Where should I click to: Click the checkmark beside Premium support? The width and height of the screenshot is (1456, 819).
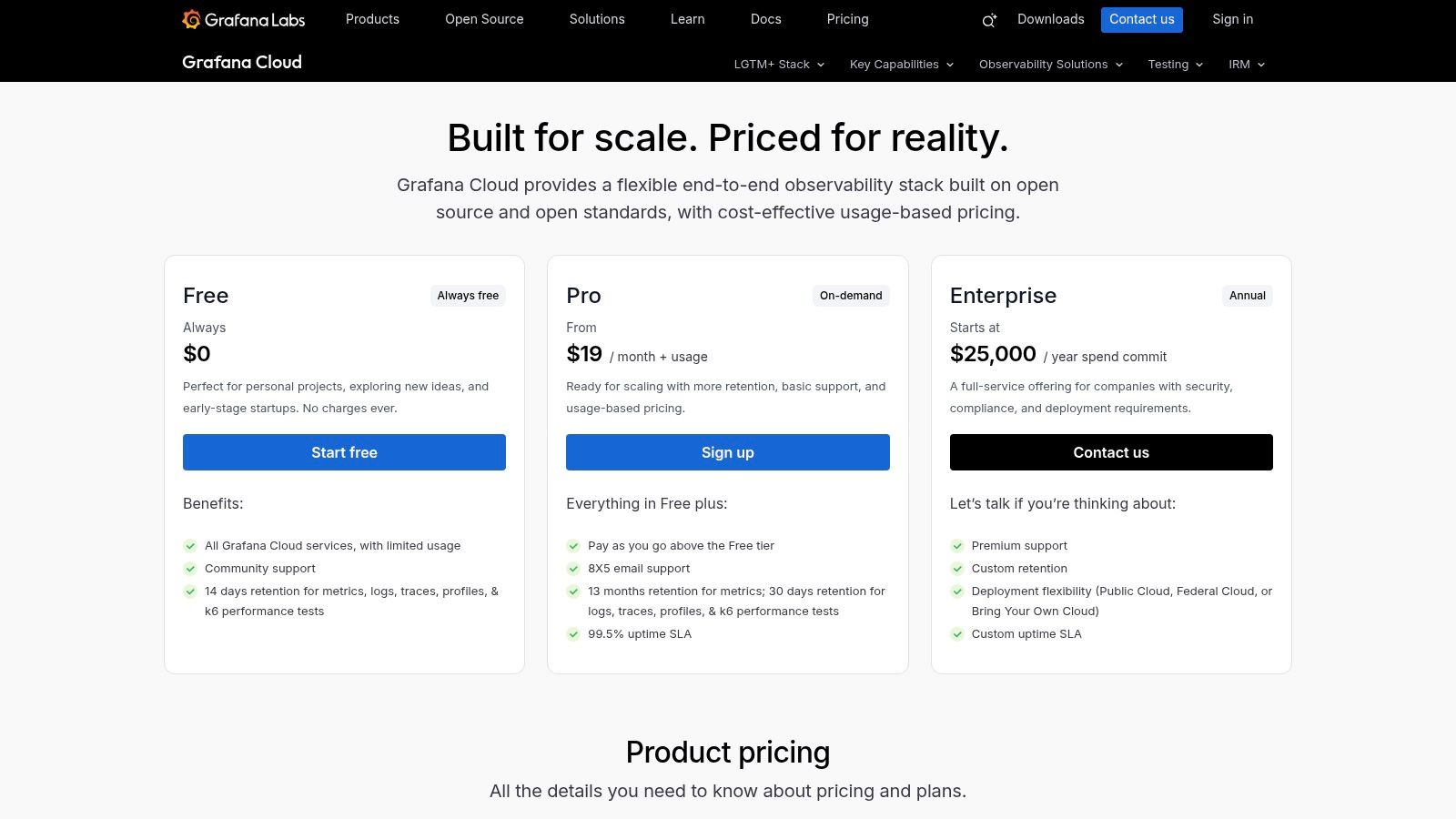pos(957,546)
